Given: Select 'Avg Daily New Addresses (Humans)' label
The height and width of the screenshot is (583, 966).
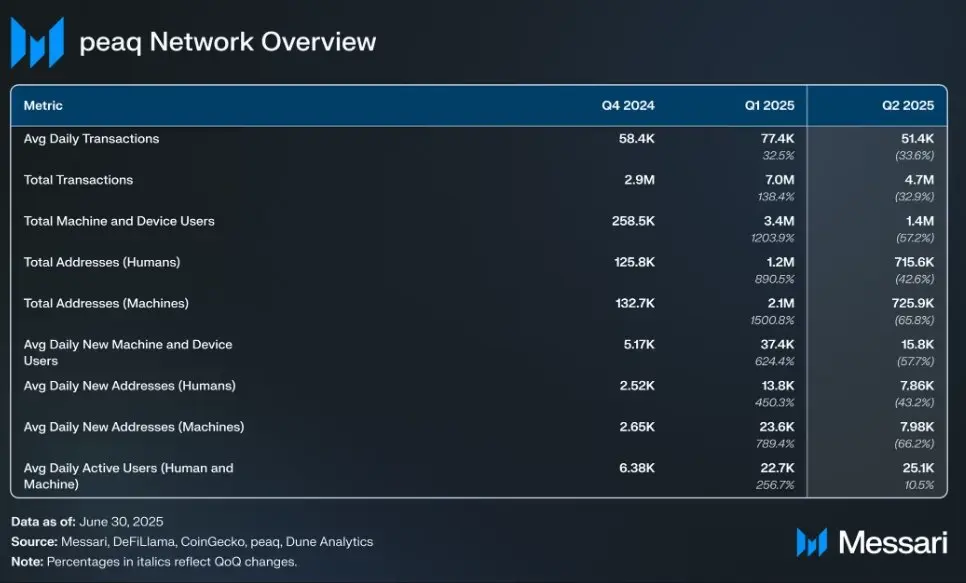Looking at the screenshot, I should pyautogui.click(x=129, y=386).
